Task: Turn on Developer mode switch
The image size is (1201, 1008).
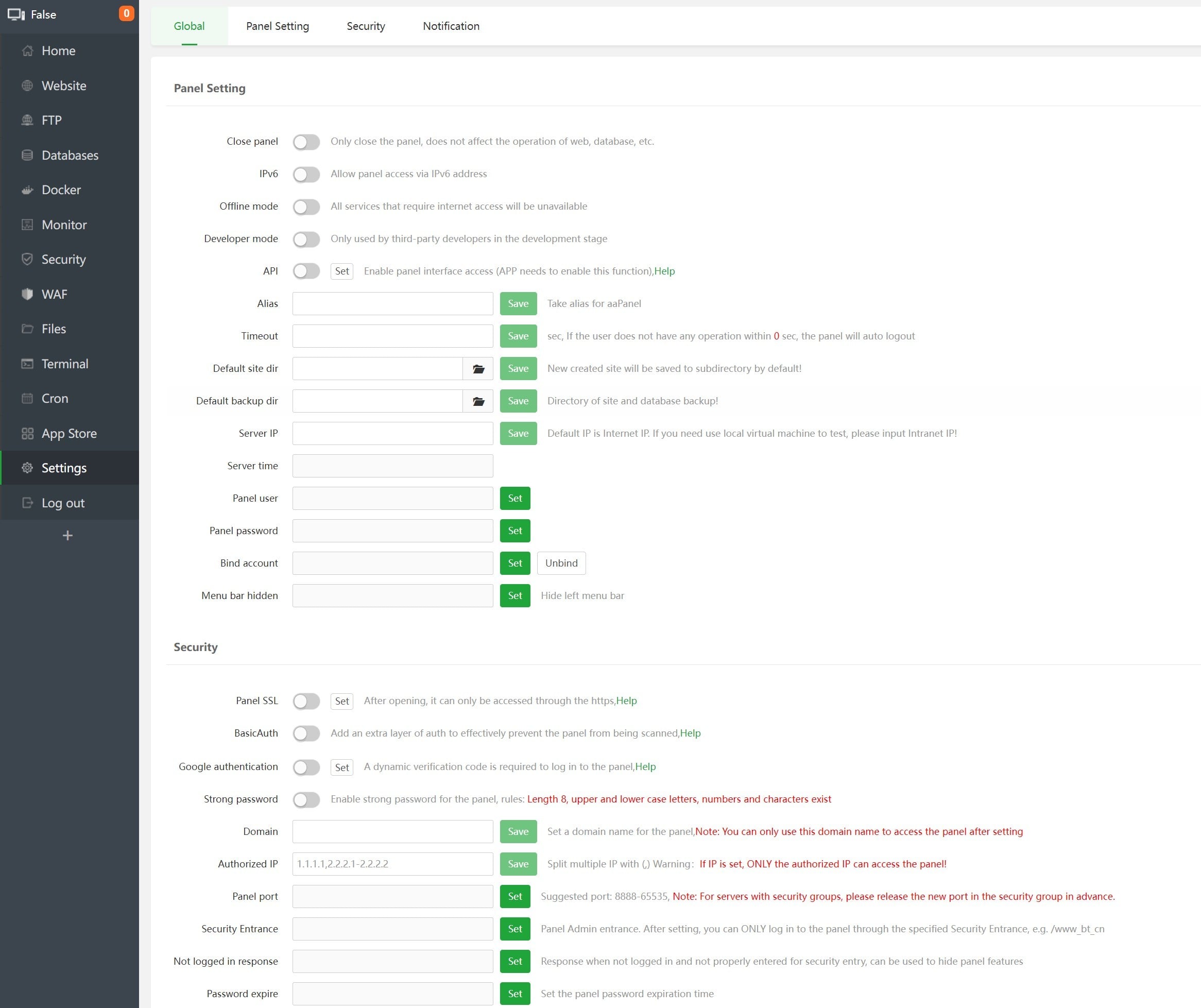Action: (306, 239)
